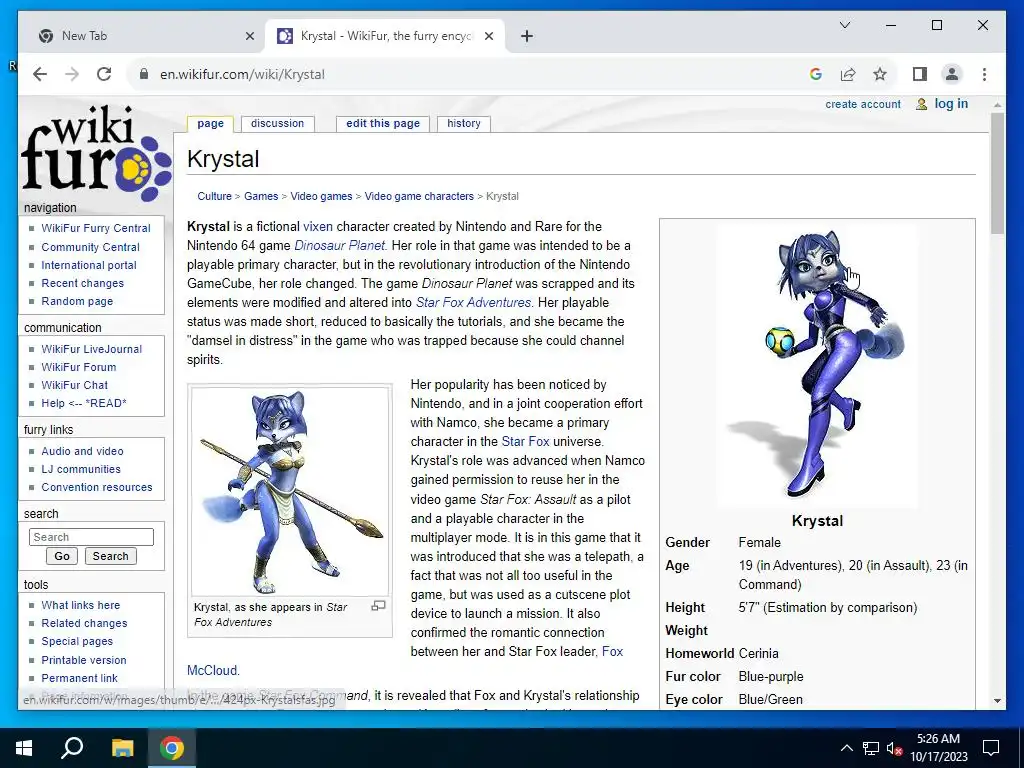The width and height of the screenshot is (1024, 768).
Task: Click the address bar URL
Action: [x=242, y=74]
